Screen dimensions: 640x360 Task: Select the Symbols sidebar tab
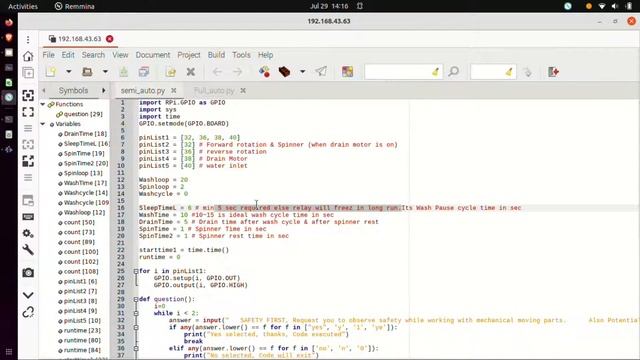(x=73, y=91)
